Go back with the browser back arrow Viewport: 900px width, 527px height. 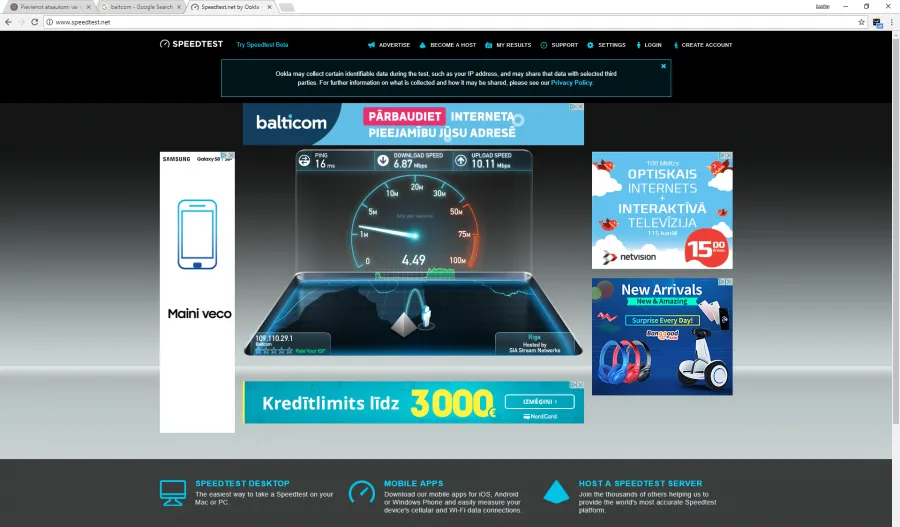(x=8, y=22)
